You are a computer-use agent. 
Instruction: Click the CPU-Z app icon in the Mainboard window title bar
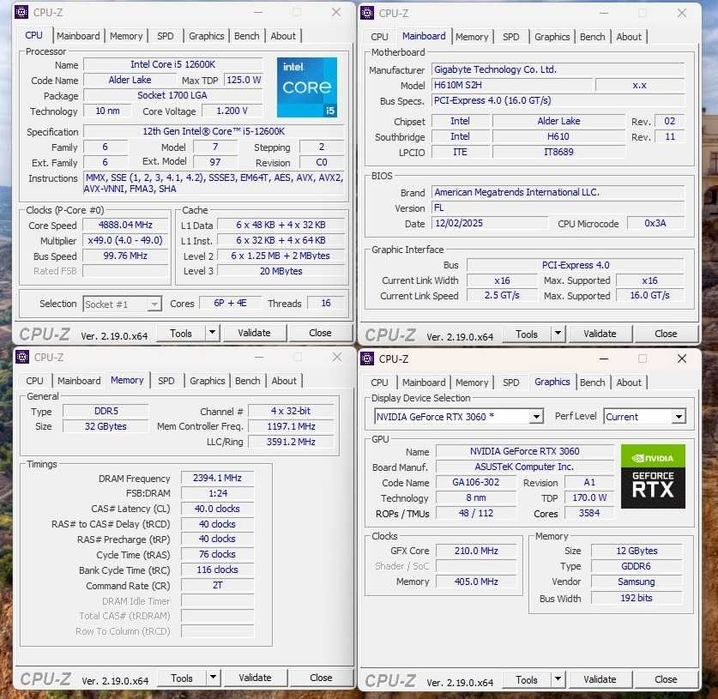click(x=367, y=13)
